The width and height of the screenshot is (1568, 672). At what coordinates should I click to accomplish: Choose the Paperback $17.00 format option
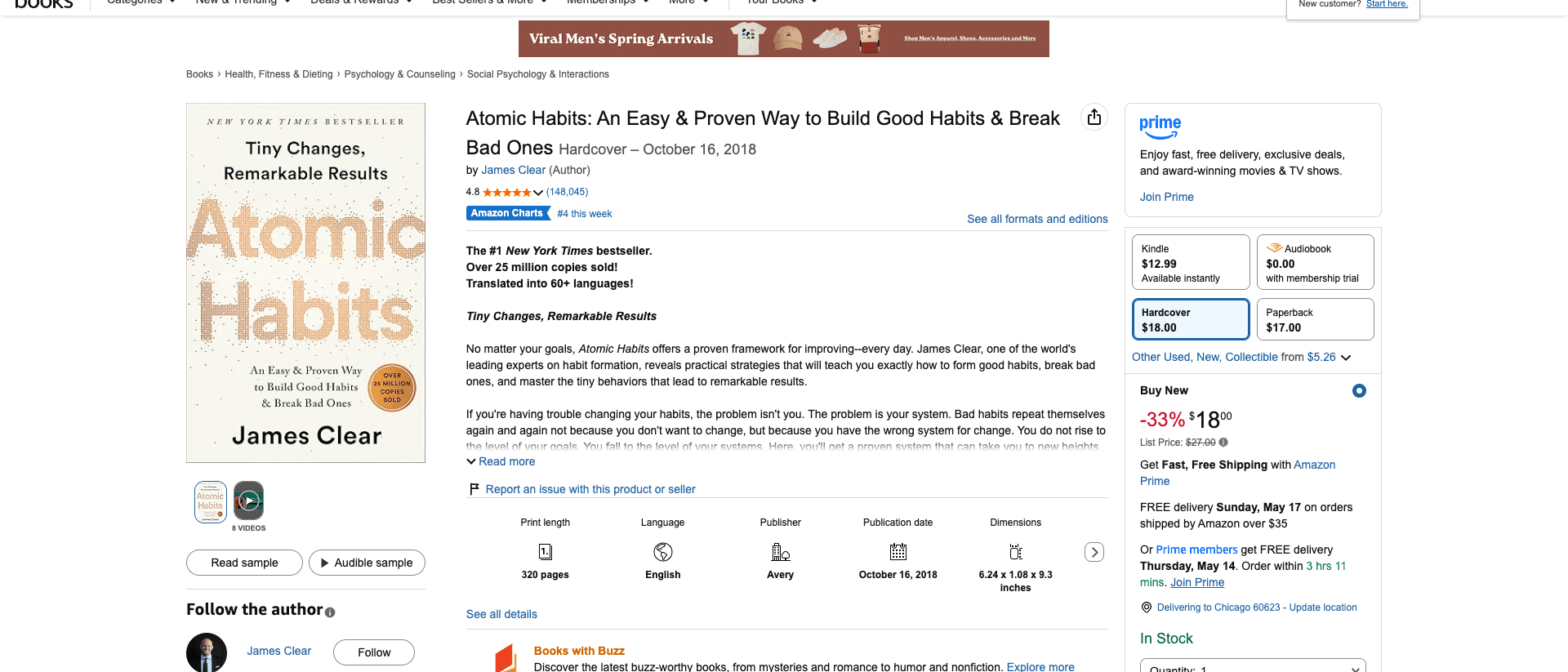[x=1315, y=319]
